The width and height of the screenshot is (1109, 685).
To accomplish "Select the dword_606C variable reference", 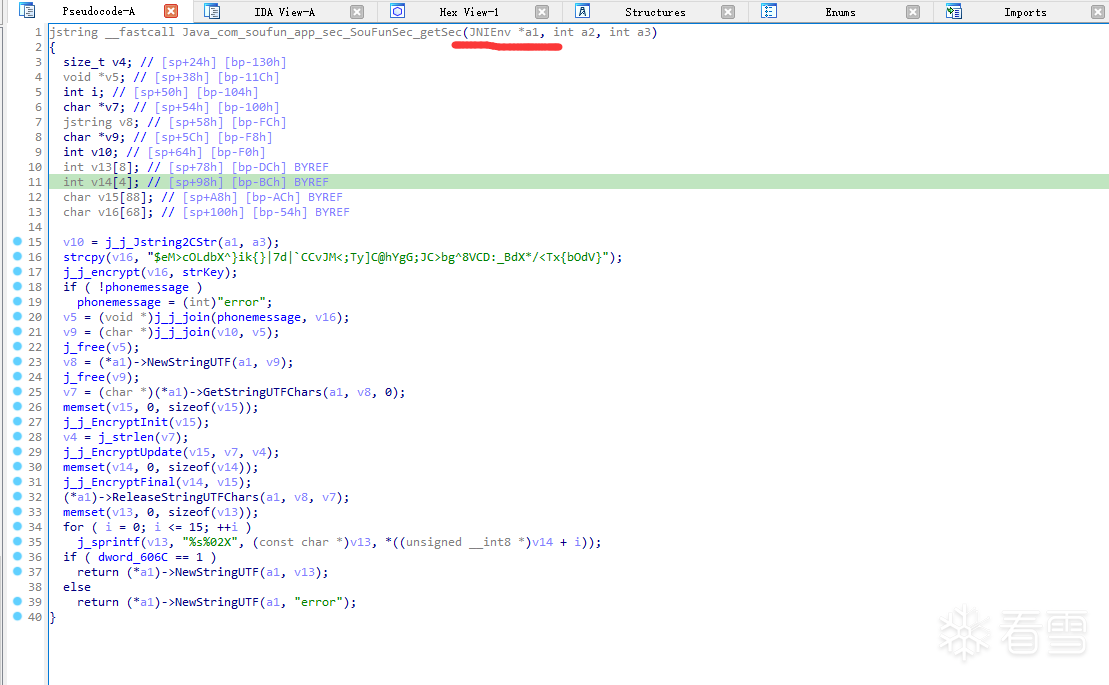I will (x=132, y=557).
